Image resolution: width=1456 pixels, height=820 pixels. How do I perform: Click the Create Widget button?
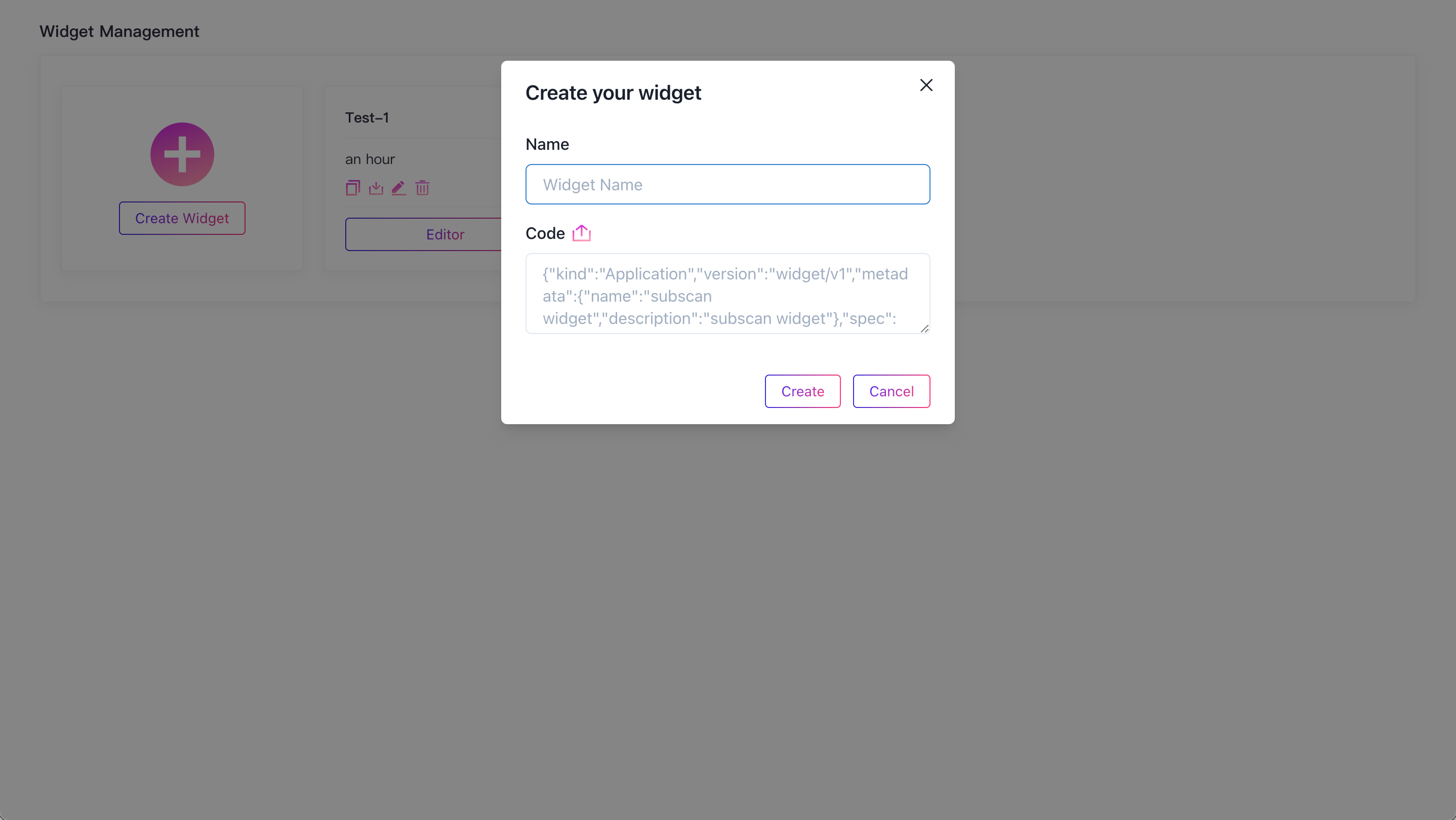182,218
